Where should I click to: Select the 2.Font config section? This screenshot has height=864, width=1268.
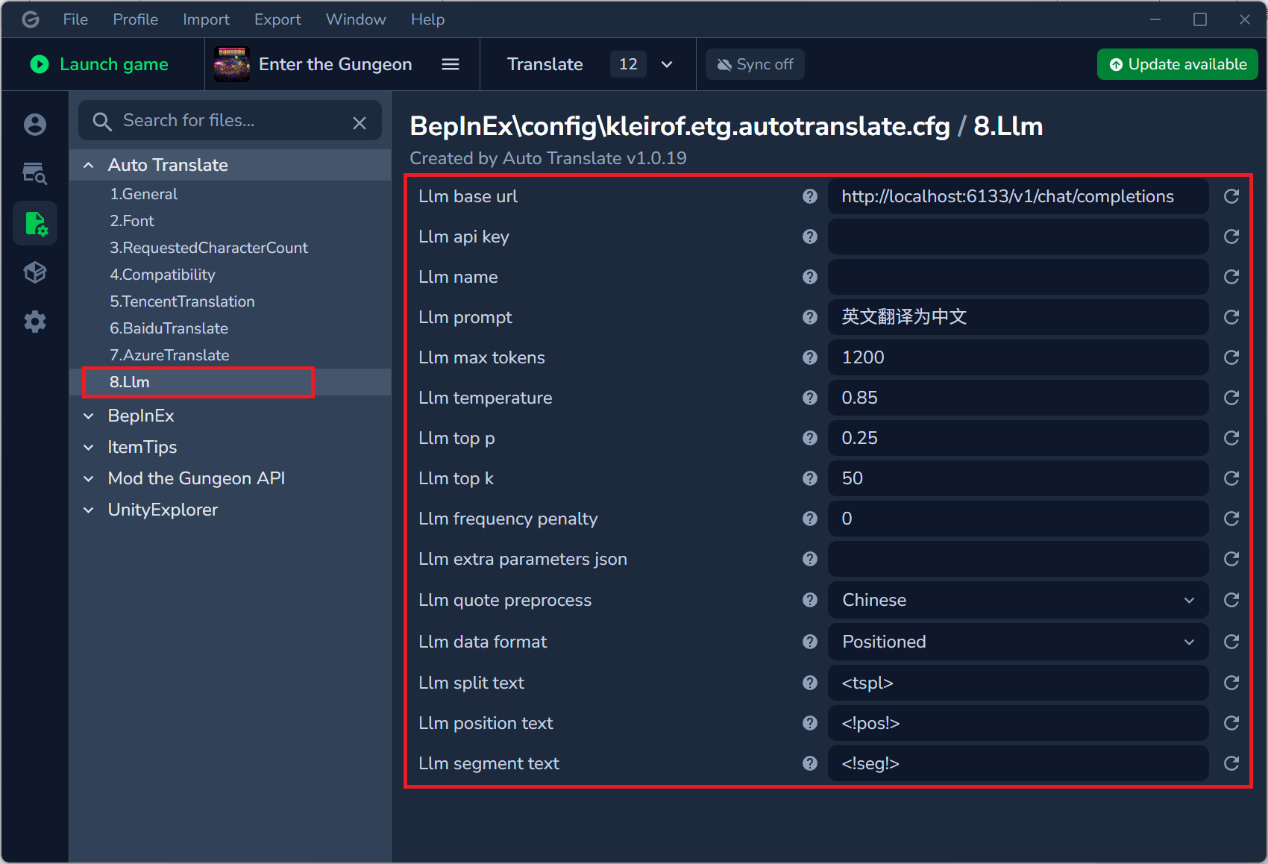tap(230, 221)
